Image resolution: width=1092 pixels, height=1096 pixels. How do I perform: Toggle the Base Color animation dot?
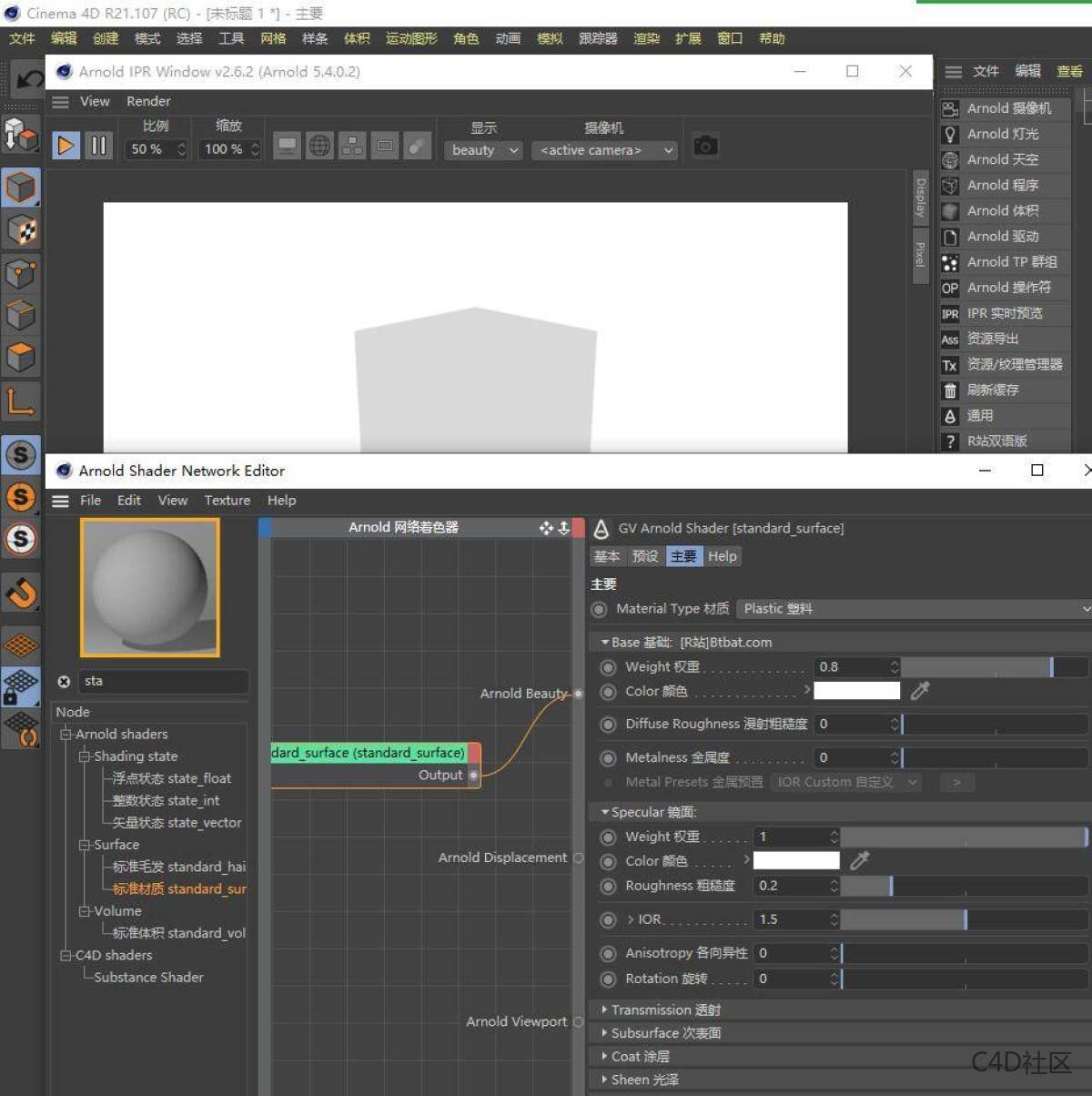608,692
